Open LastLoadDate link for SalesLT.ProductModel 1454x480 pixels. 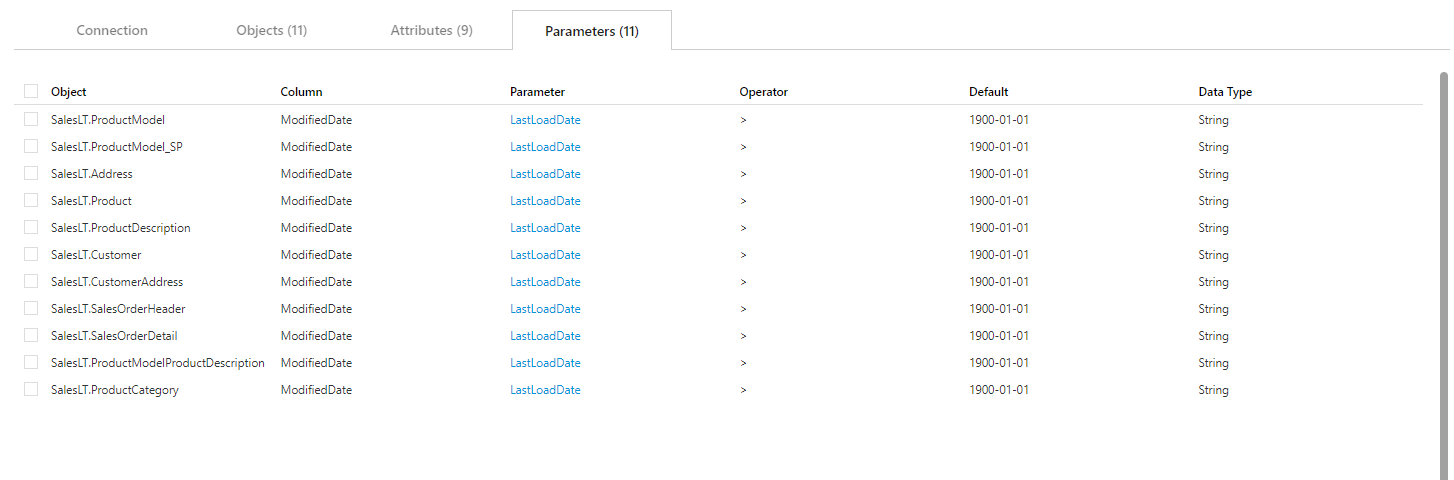tap(545, 120)
